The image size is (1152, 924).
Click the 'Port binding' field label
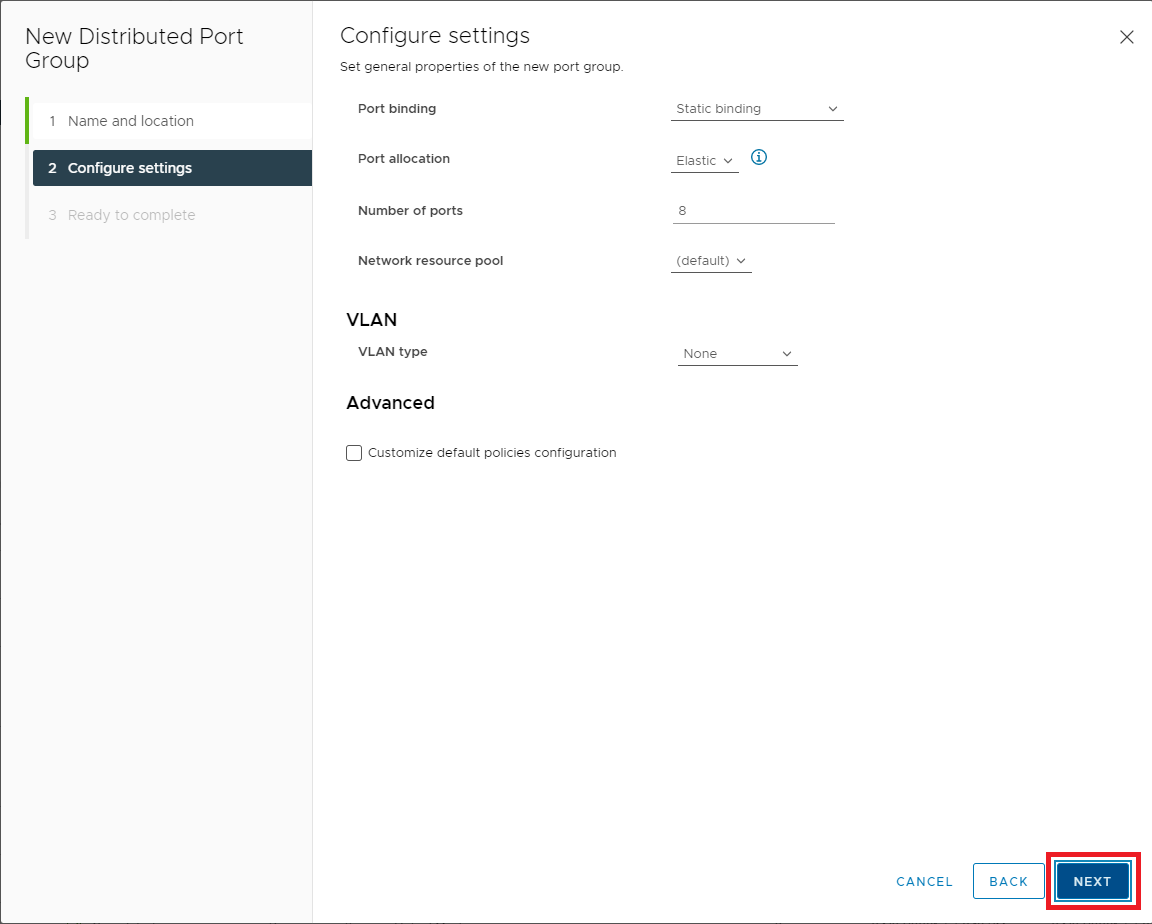[397, 109]
